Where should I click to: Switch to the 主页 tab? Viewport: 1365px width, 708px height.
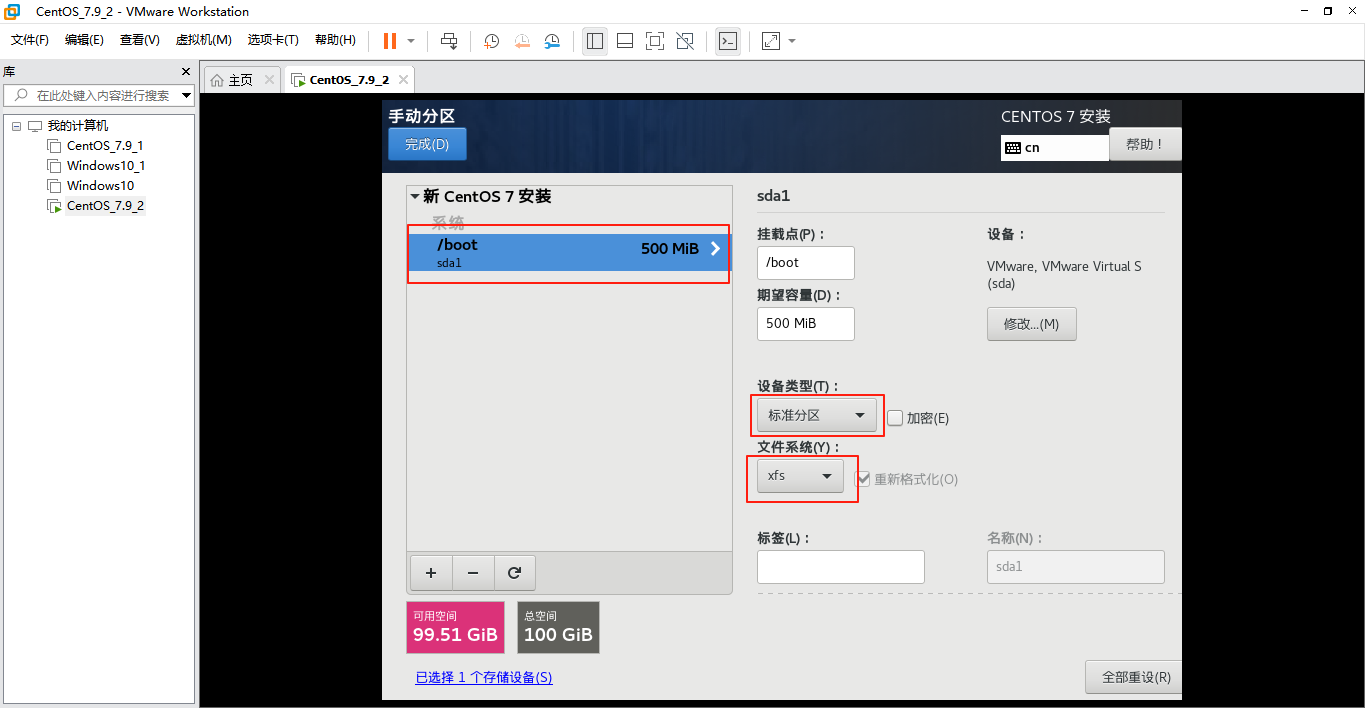pos(241,80)
